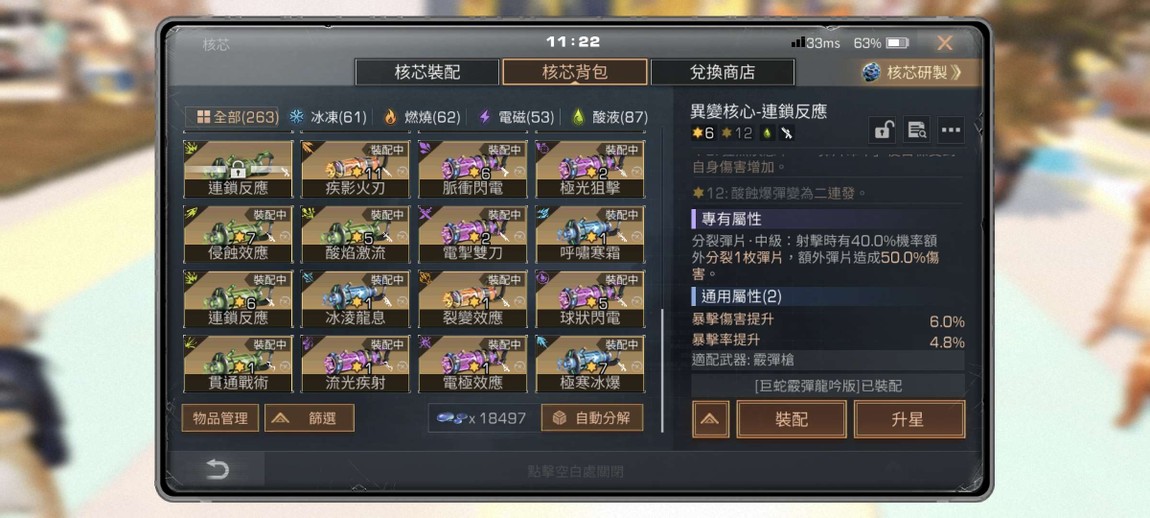Open the three-dot more options menu
Image resolution: width=1150 pixels, height=518 pixels.
pos(951,131)
